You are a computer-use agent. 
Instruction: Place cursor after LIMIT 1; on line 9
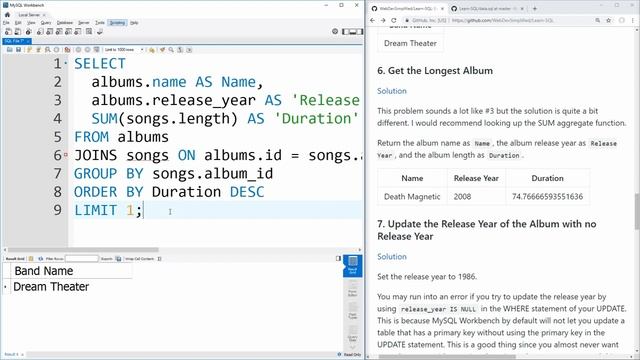tap(144, 211)
